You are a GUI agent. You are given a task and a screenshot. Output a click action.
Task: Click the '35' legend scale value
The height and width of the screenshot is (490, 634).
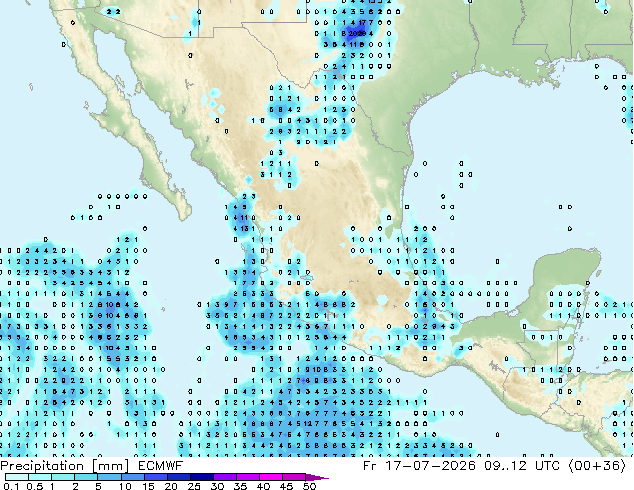coord(240,486)
